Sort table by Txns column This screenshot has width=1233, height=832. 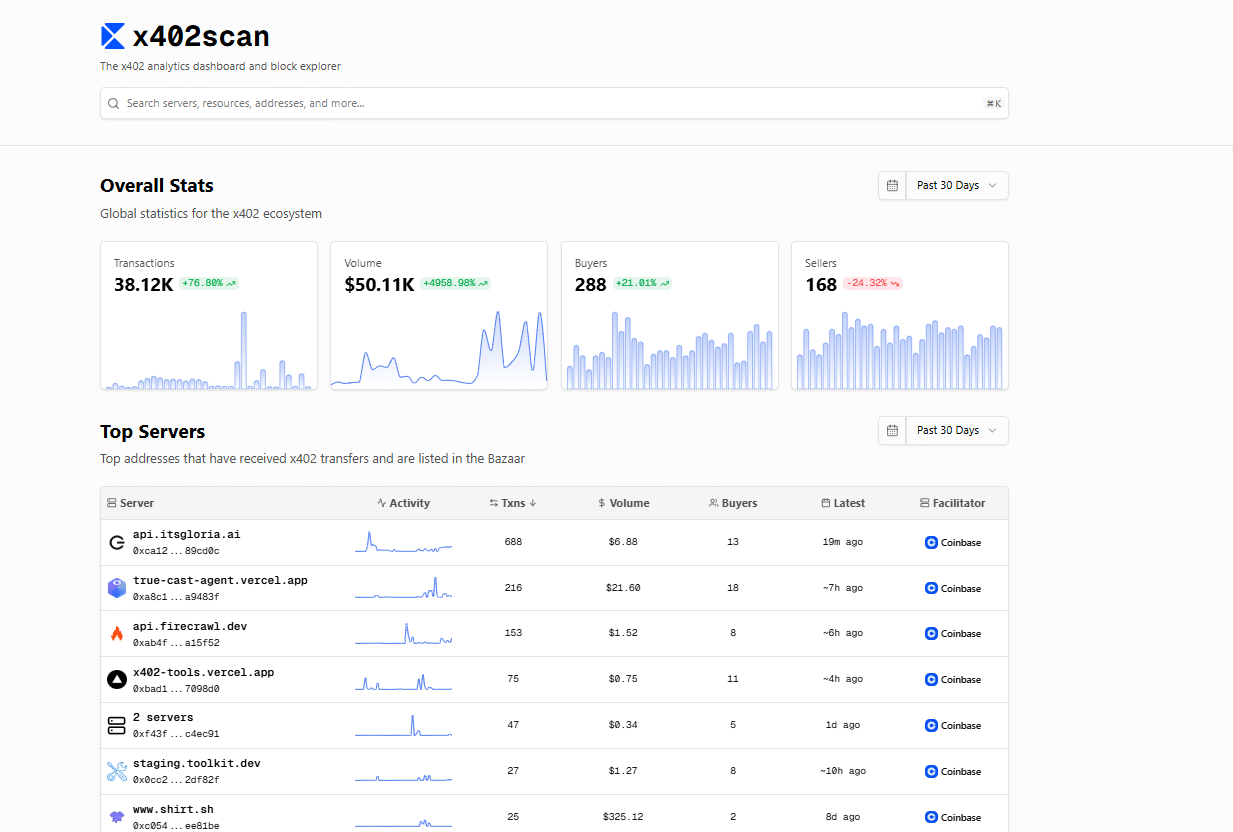coord(513,504)
